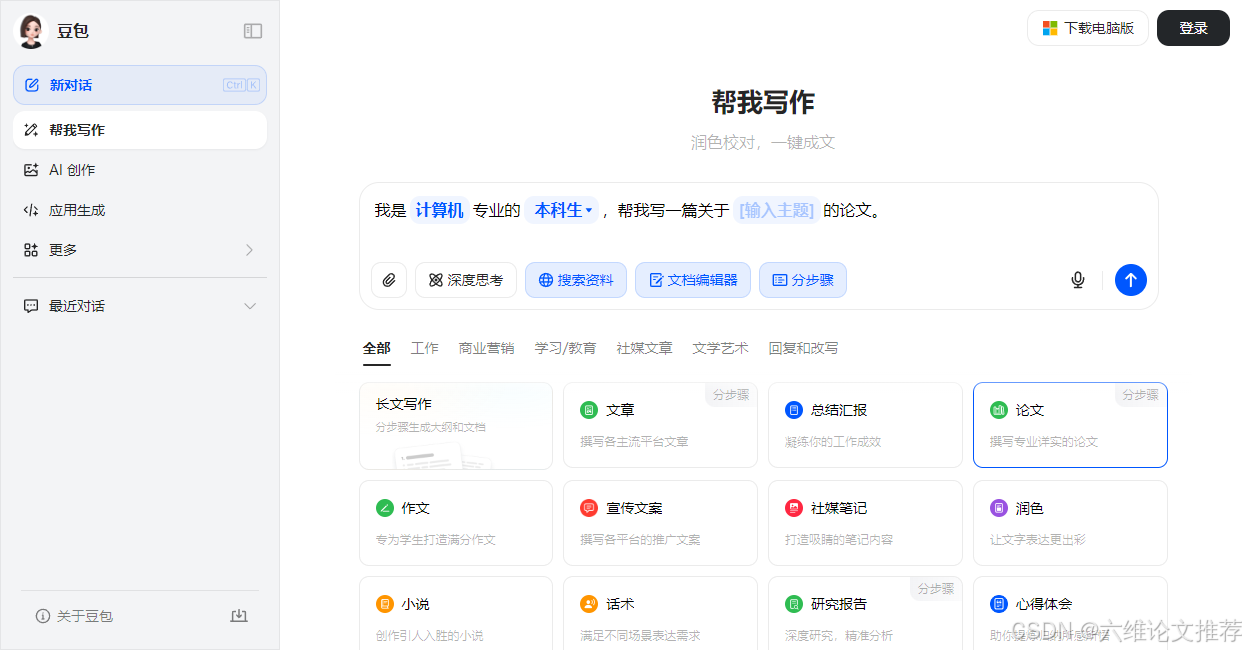
Task: Click the download icon beside 关于豆包
Action: tap(238, 616)
